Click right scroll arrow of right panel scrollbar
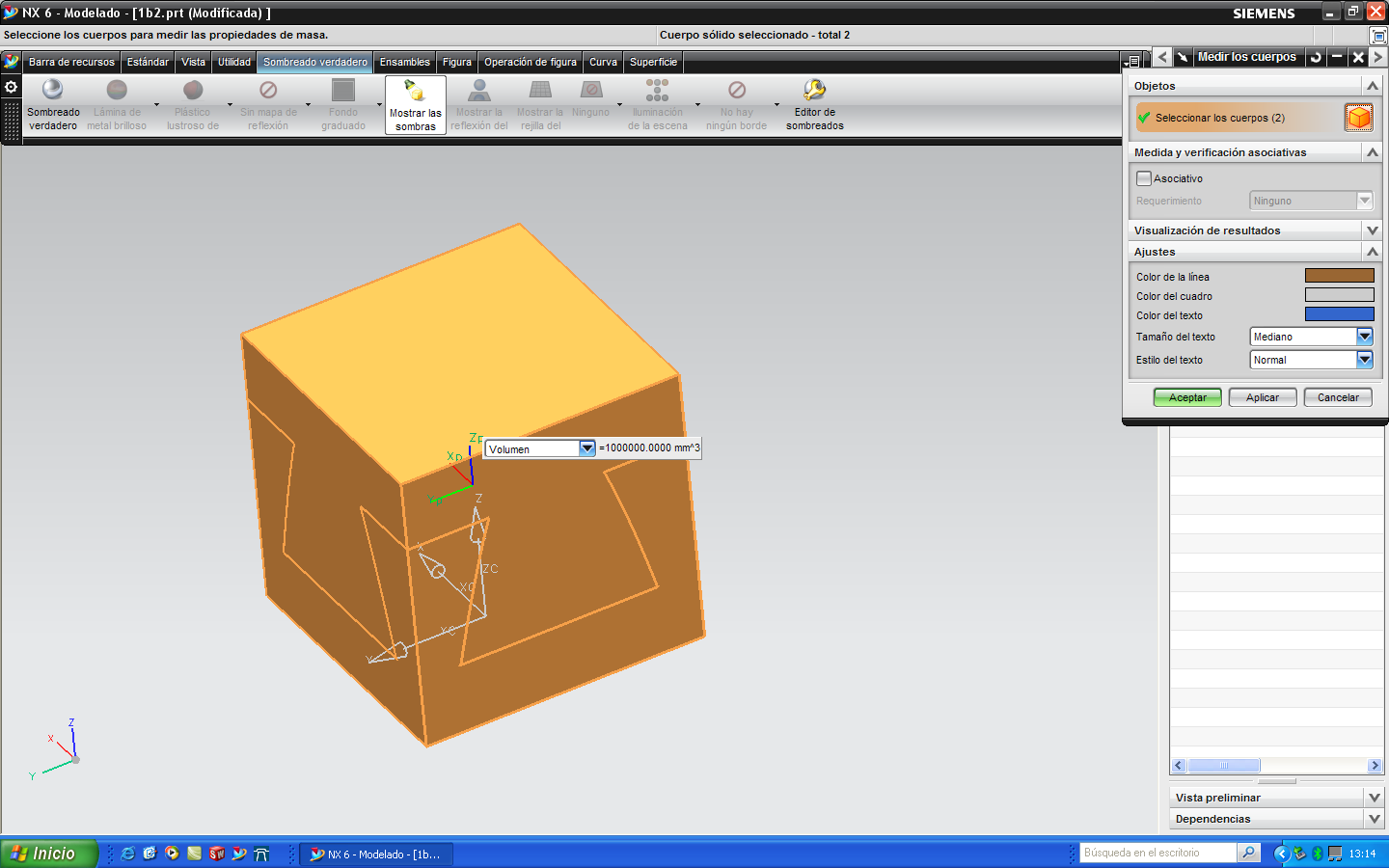This screenshot has height=868, width=1389. [x=1375, y=766]
